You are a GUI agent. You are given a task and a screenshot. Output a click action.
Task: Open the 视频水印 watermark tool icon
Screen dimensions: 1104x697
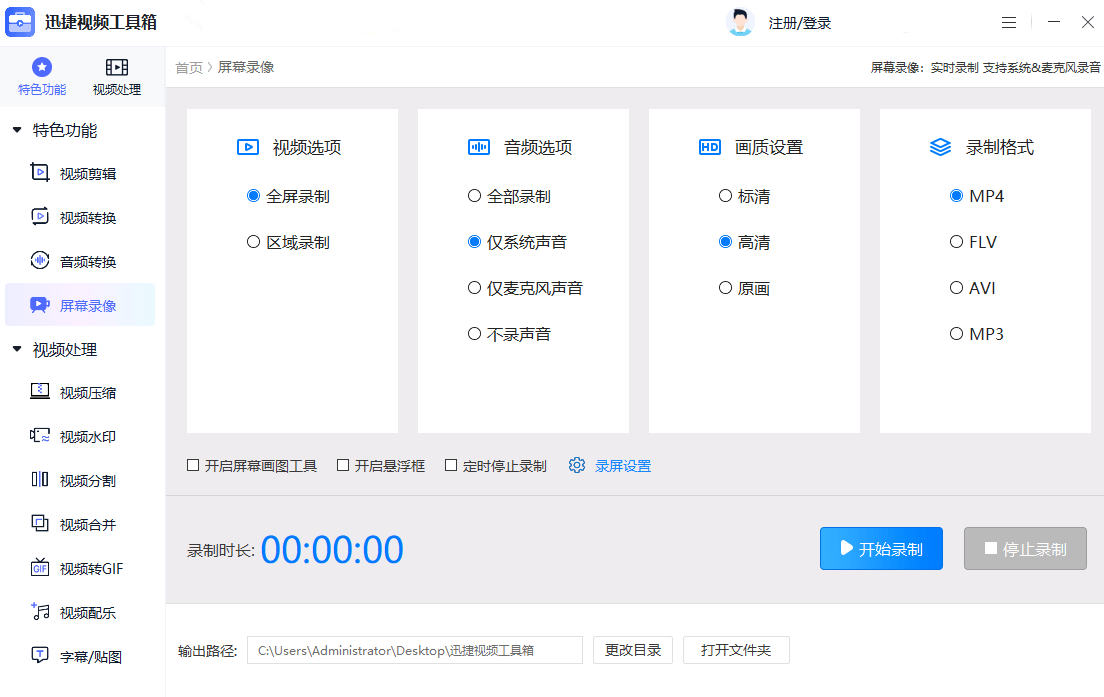click(x=40, y=436)
